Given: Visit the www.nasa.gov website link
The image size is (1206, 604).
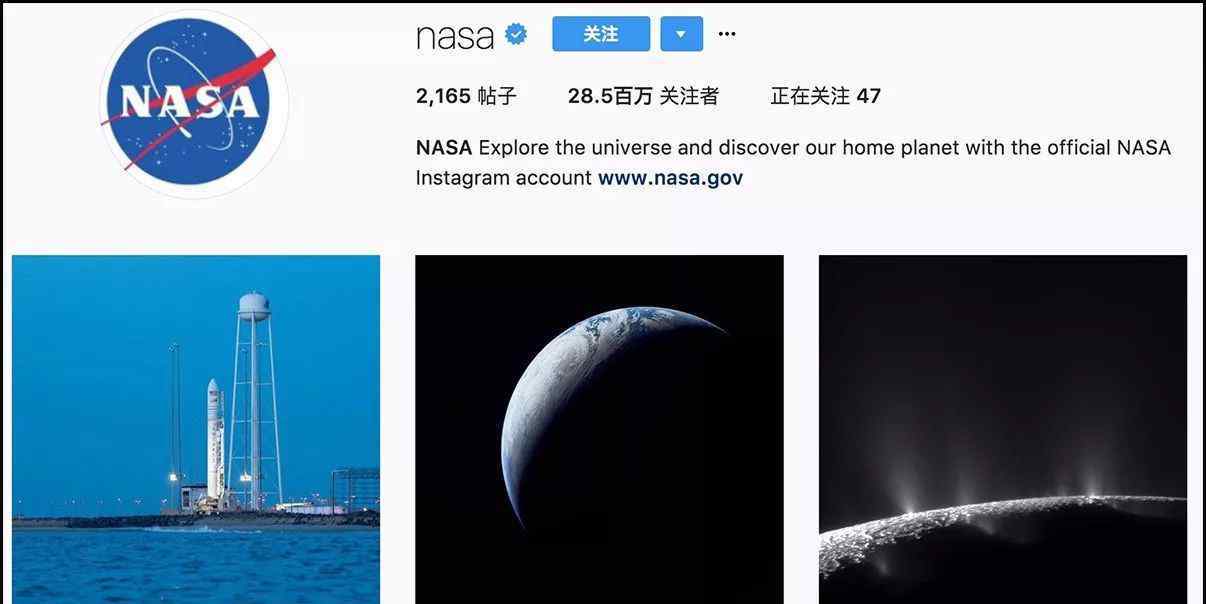Looking at the screenshot, I should point(670,178).
